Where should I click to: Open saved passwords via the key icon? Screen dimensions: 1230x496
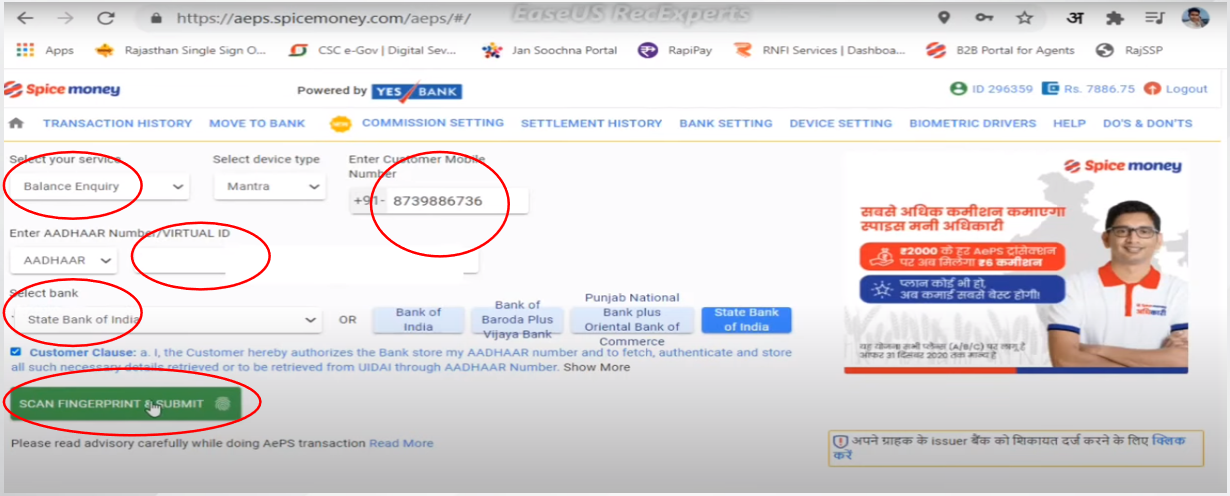point(984,18)
